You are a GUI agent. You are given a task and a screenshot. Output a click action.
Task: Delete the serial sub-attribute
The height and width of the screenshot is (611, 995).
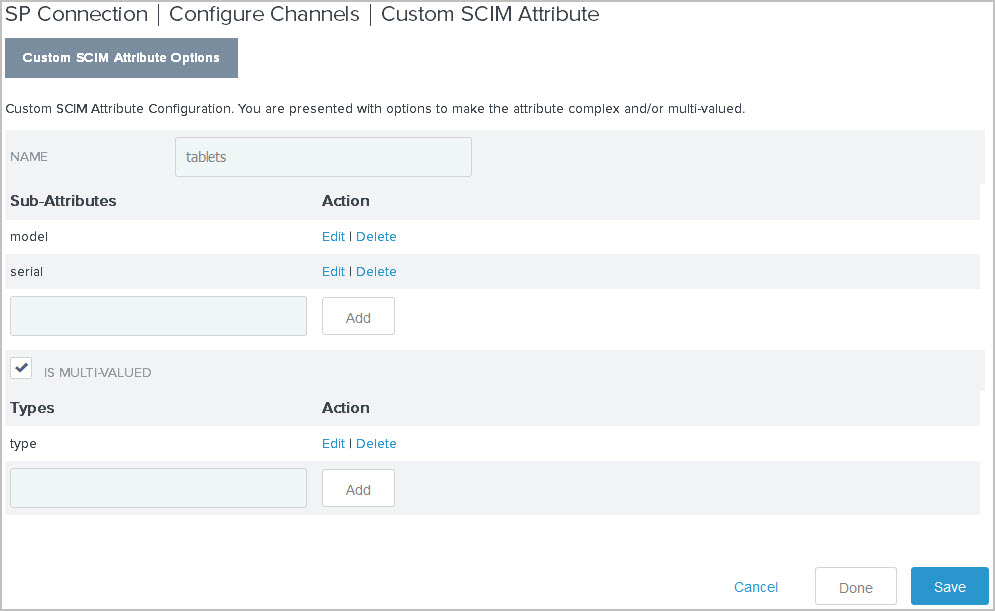[376, 271]
